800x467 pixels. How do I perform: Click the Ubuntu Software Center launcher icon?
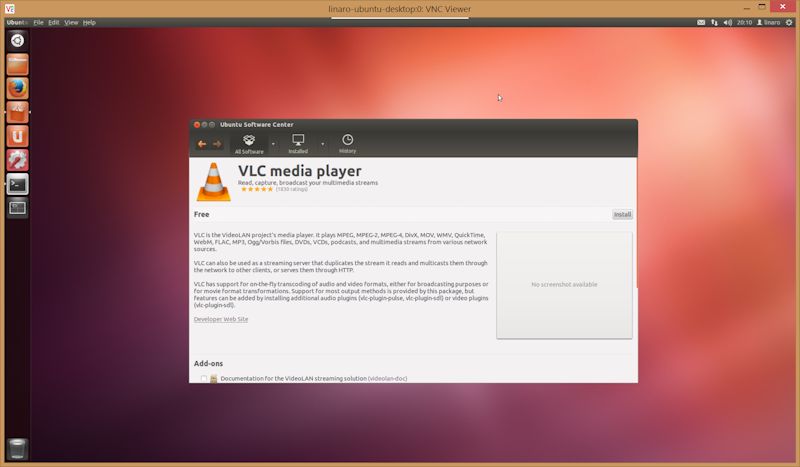pyautogui.click(x=17, y=112)
